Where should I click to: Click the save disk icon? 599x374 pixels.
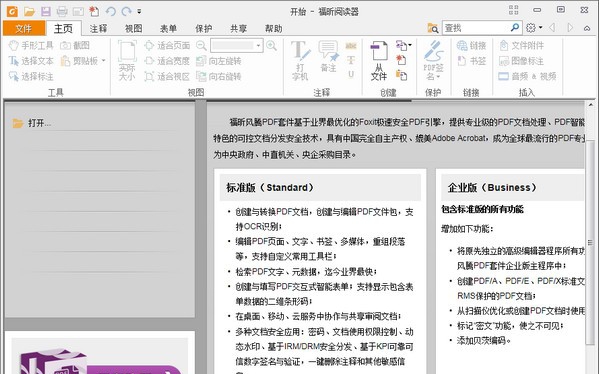point(46,11)
